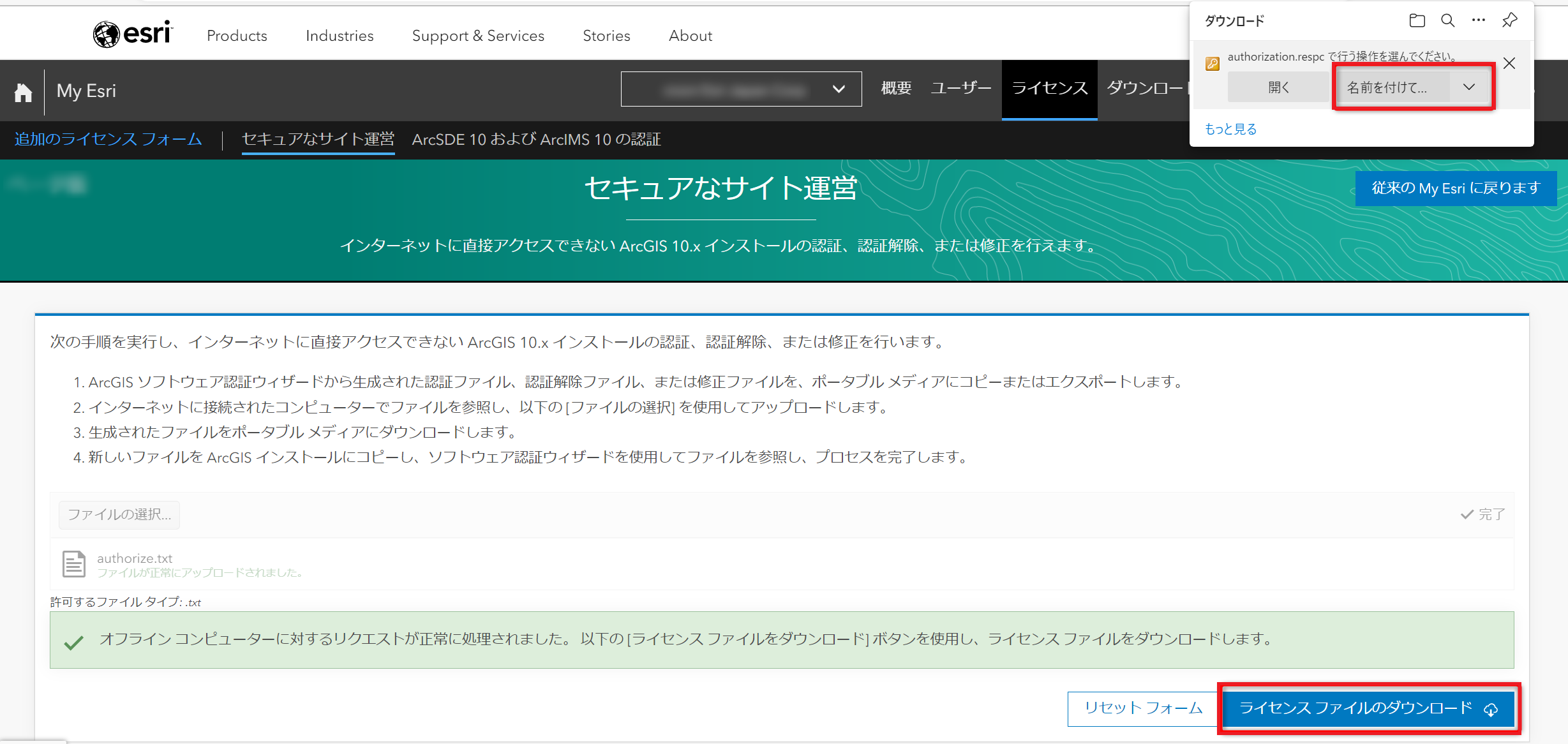Open the Products menu

point(237,36)
